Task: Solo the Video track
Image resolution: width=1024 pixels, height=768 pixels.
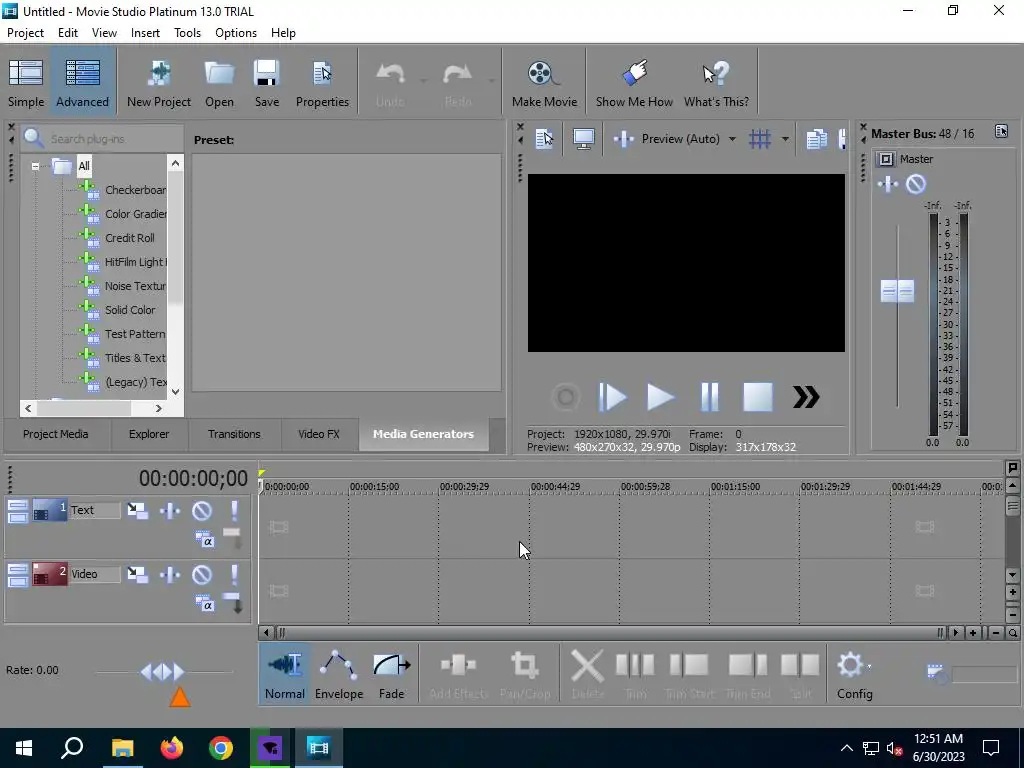Action: point(234,575)
